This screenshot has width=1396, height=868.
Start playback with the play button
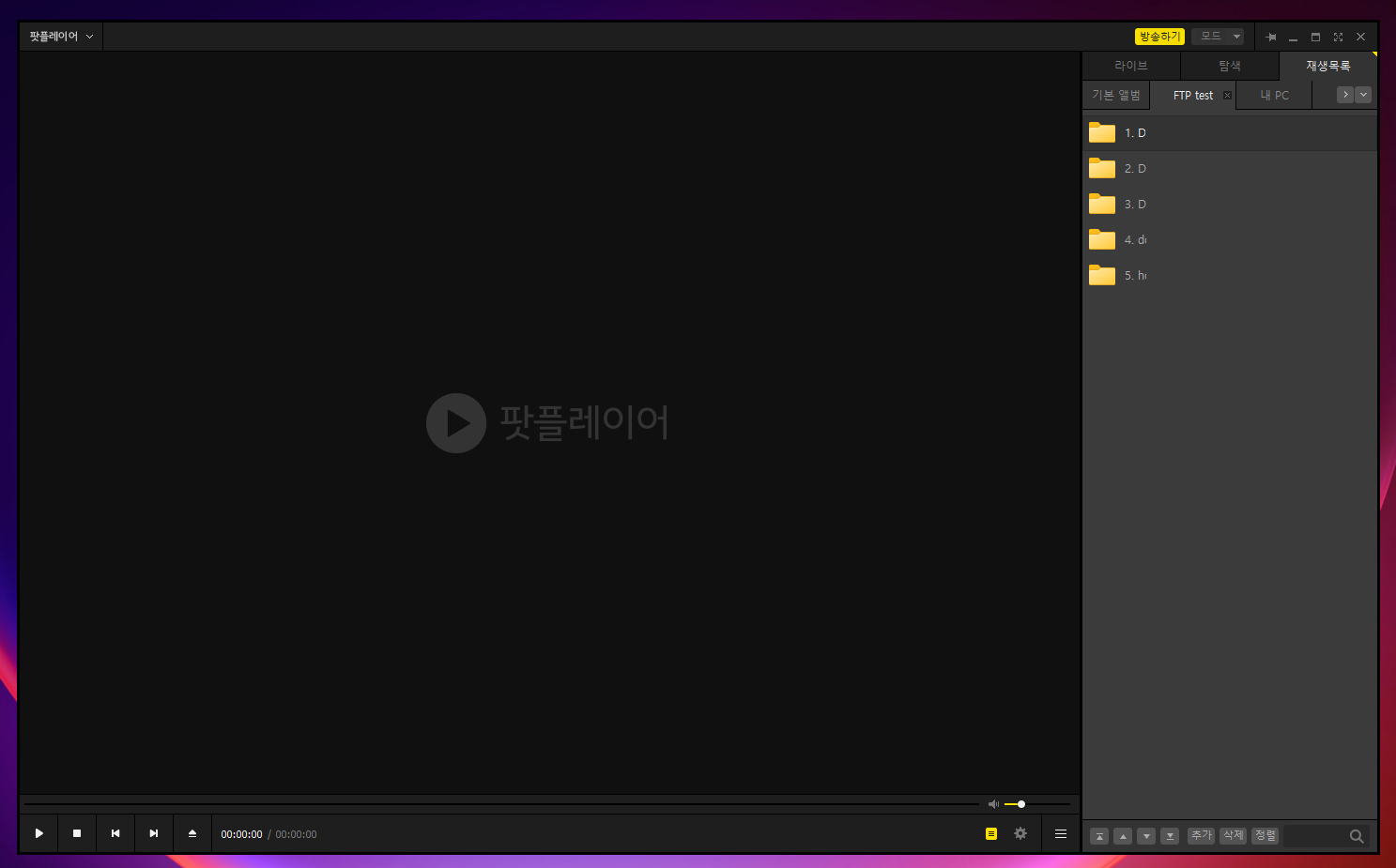[38, 833]
